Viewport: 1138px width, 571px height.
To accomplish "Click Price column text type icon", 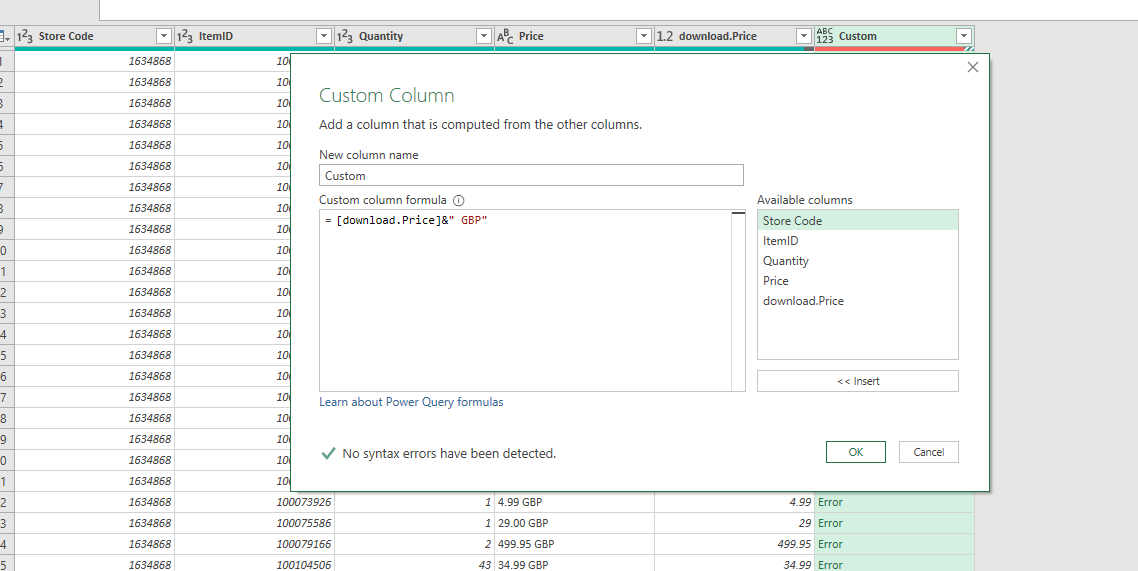I will pyautogui.click(x=505, y=36).
